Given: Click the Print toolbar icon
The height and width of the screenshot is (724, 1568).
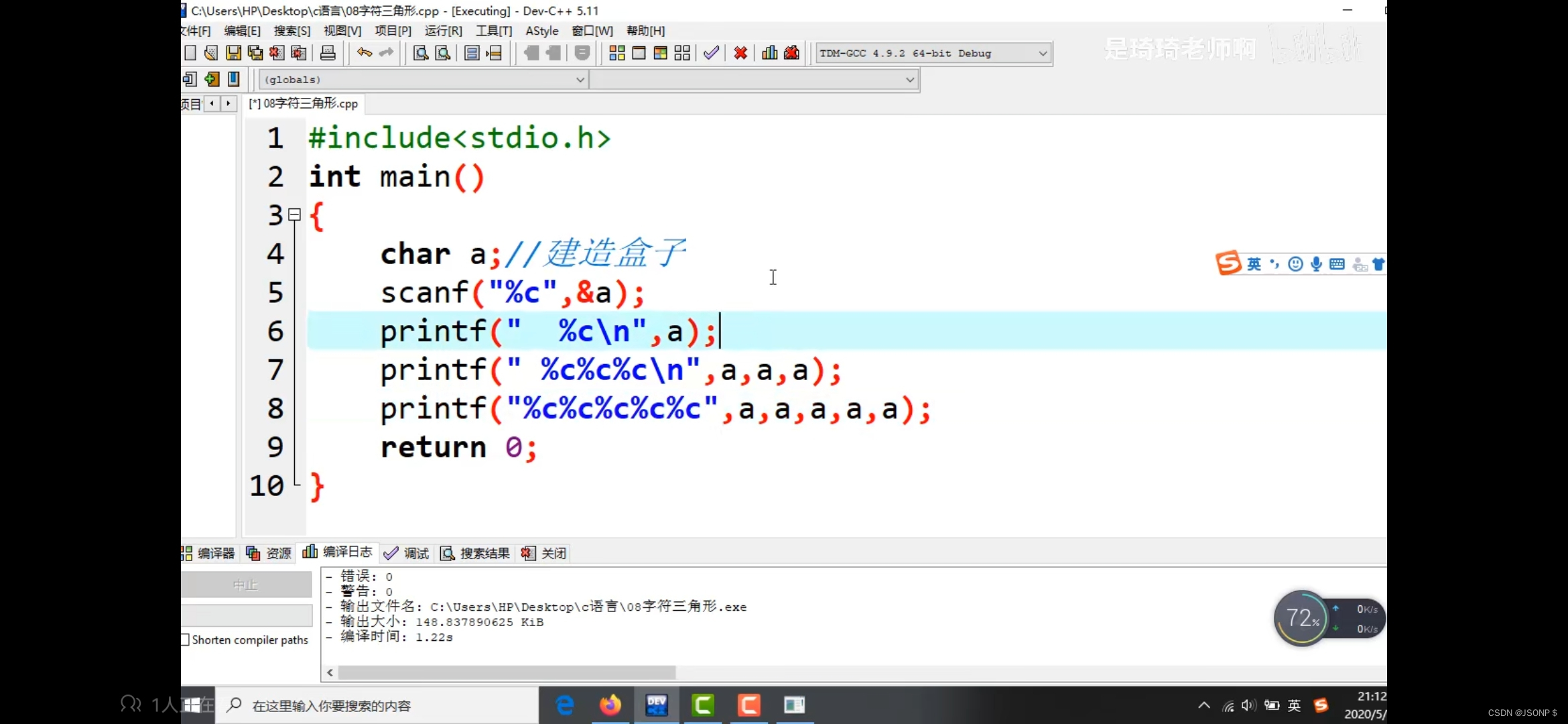Looking at the screenshot, I should pos(328,53).
